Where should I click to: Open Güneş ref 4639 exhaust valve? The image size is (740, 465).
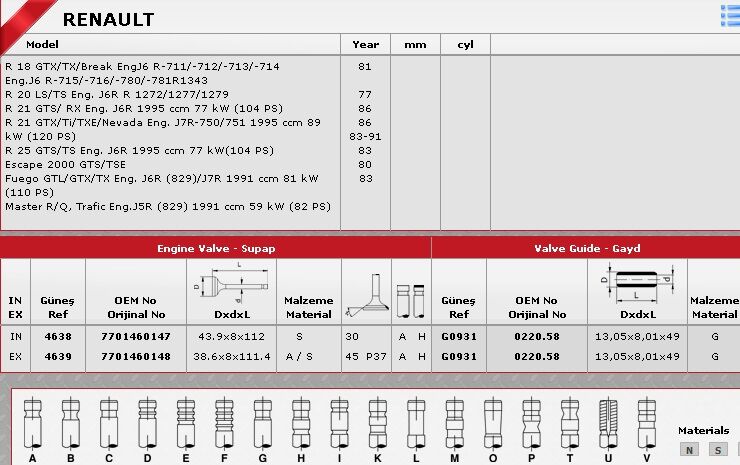(58, 356)
